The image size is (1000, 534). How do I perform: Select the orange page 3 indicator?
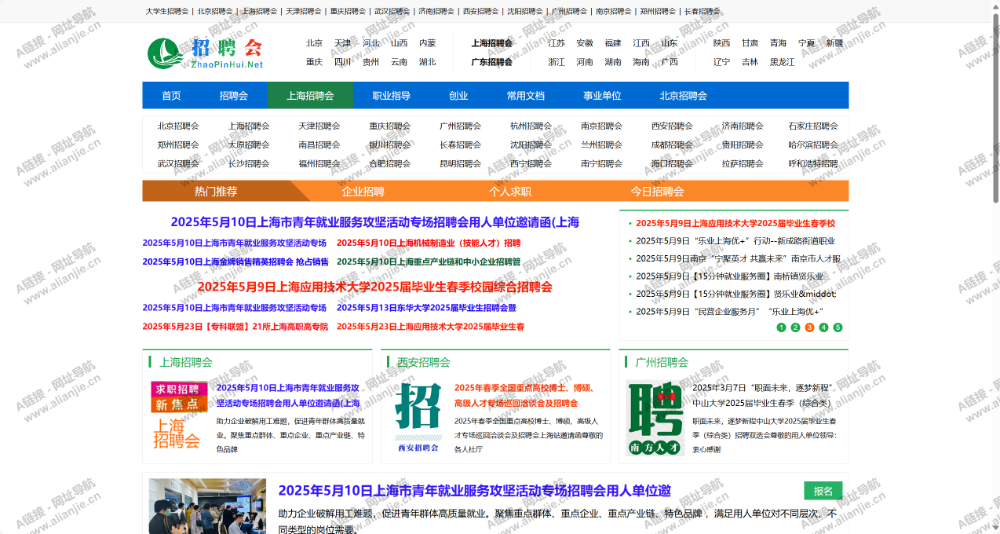[x=809, y=327]
